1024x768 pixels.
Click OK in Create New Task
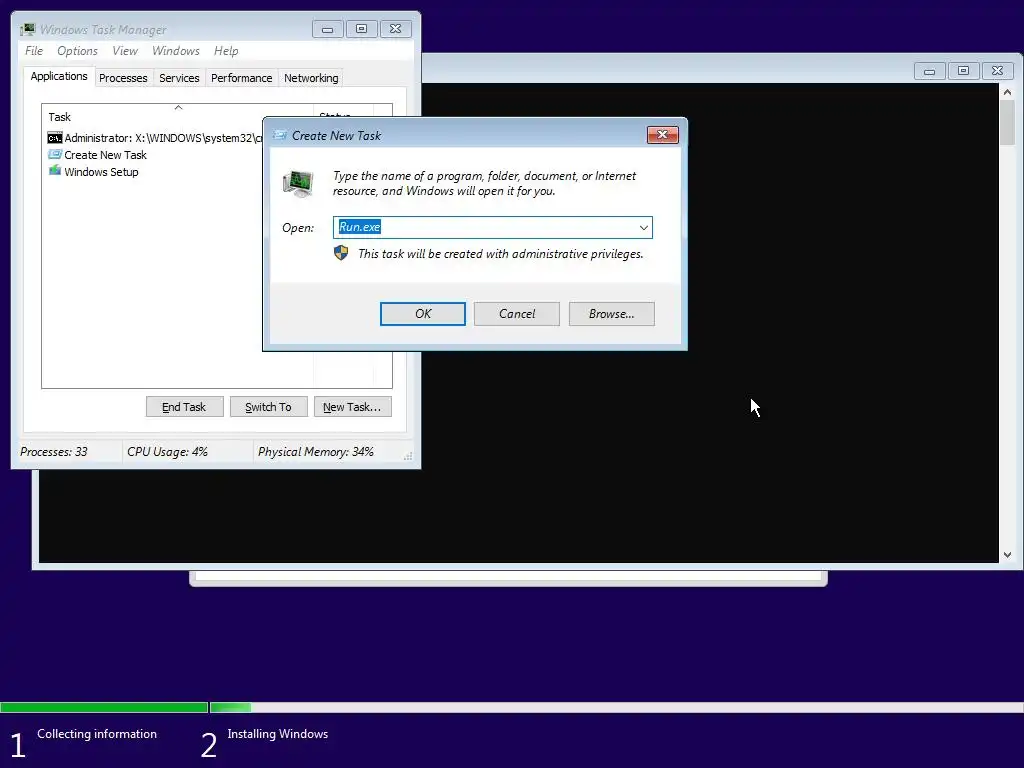point(423,313)
